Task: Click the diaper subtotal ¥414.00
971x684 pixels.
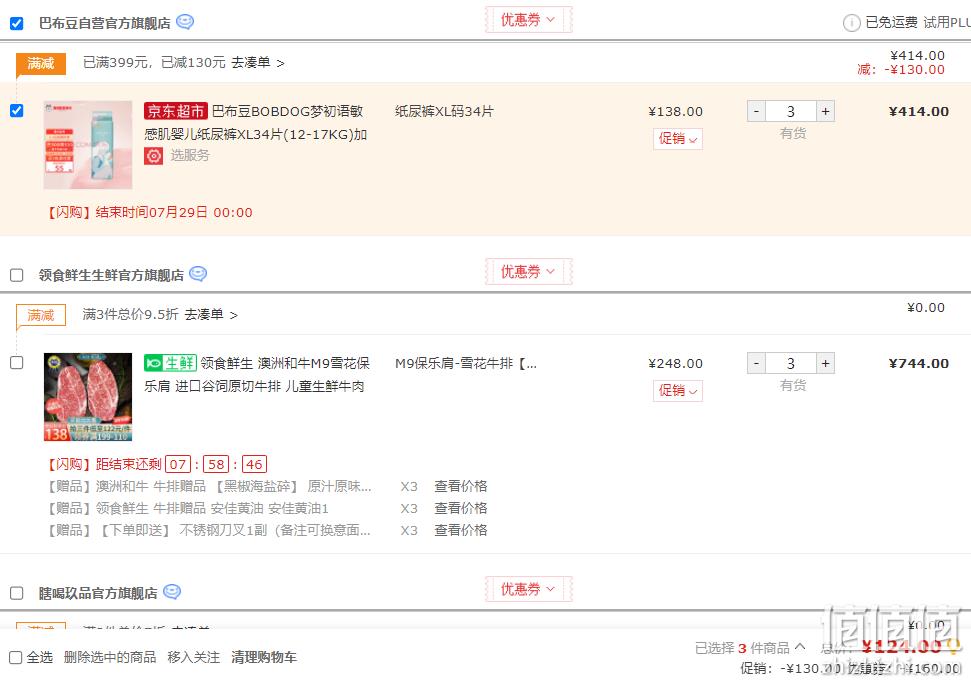Action: click(918, 111)
